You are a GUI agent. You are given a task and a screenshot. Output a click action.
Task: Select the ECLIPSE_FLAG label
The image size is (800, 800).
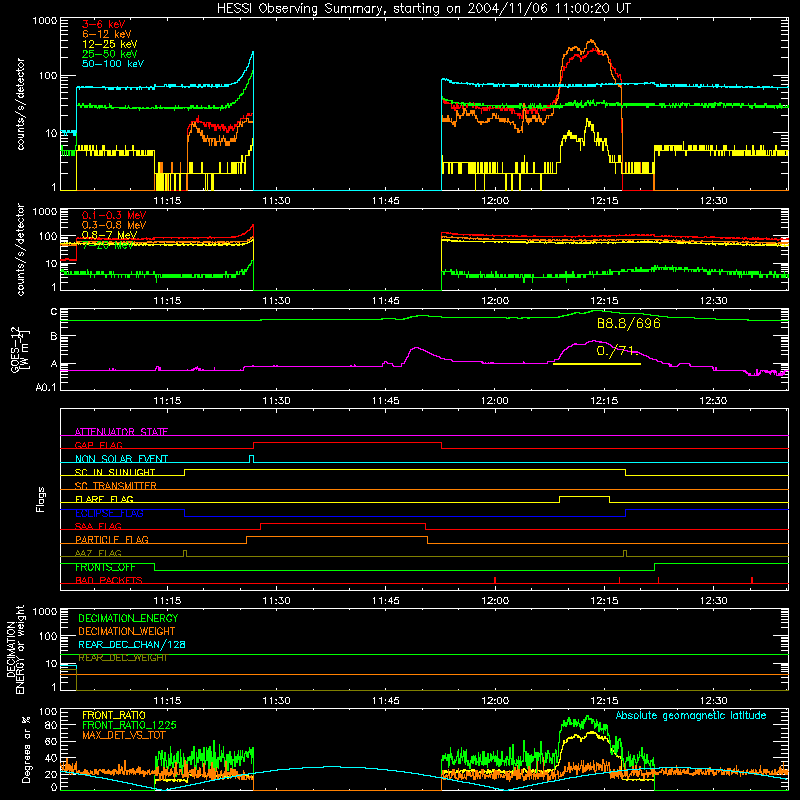109,513
